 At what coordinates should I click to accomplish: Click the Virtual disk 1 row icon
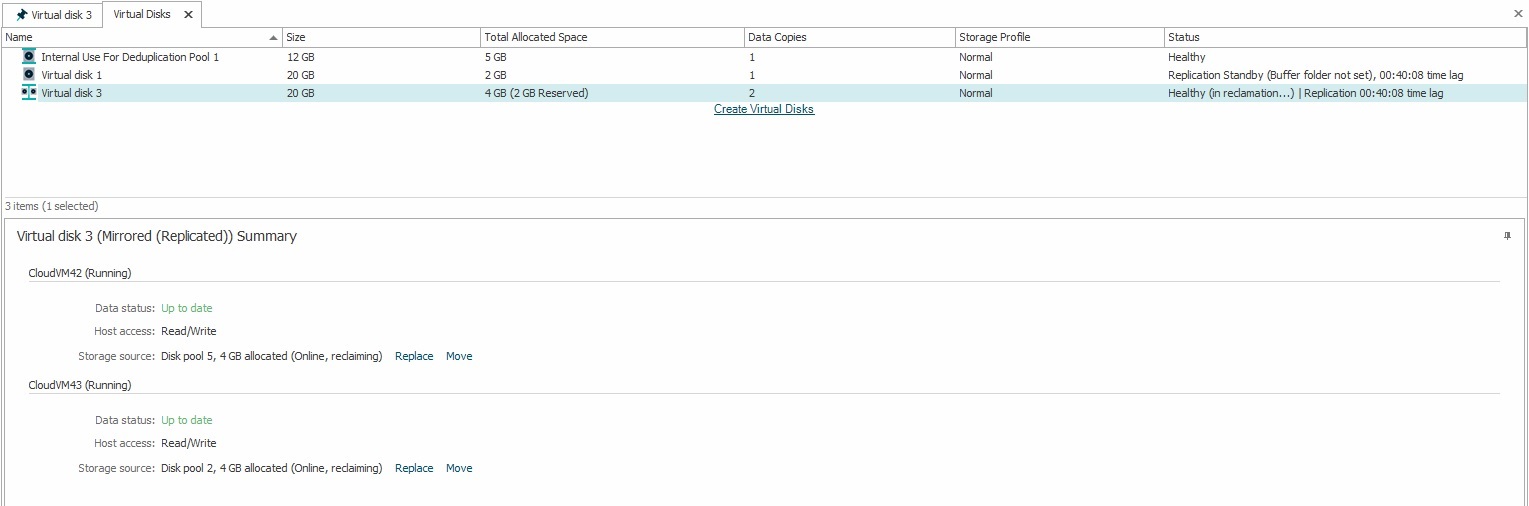[x=29, y=75]
